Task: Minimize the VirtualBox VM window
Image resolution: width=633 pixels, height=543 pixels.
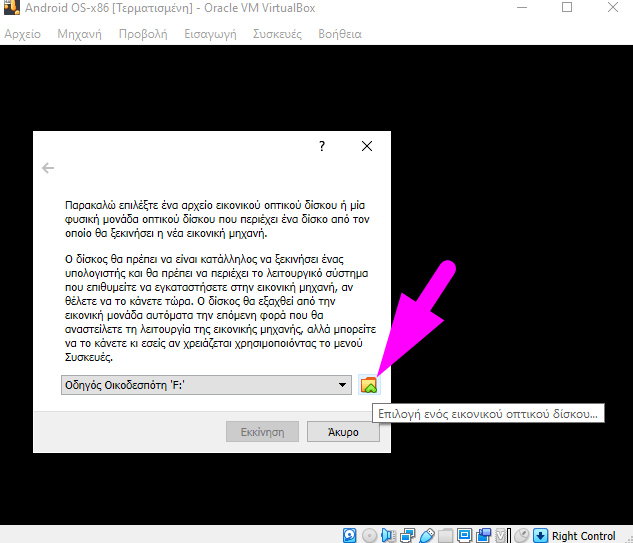Action: 522,8
